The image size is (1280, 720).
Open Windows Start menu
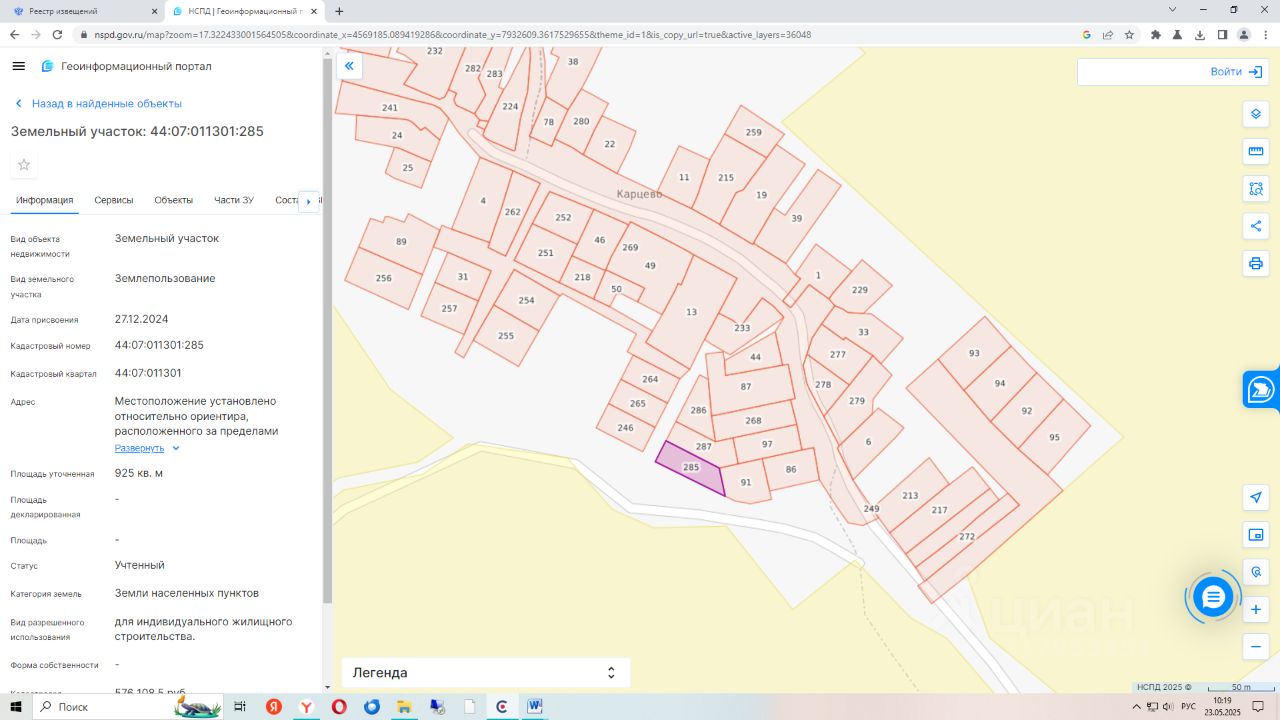[16, 706]
